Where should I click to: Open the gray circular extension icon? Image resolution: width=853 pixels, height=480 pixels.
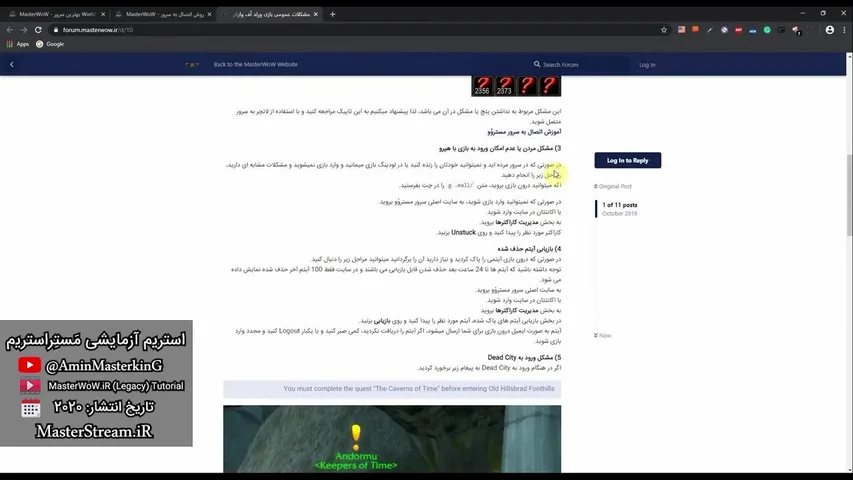click(724, 30)
